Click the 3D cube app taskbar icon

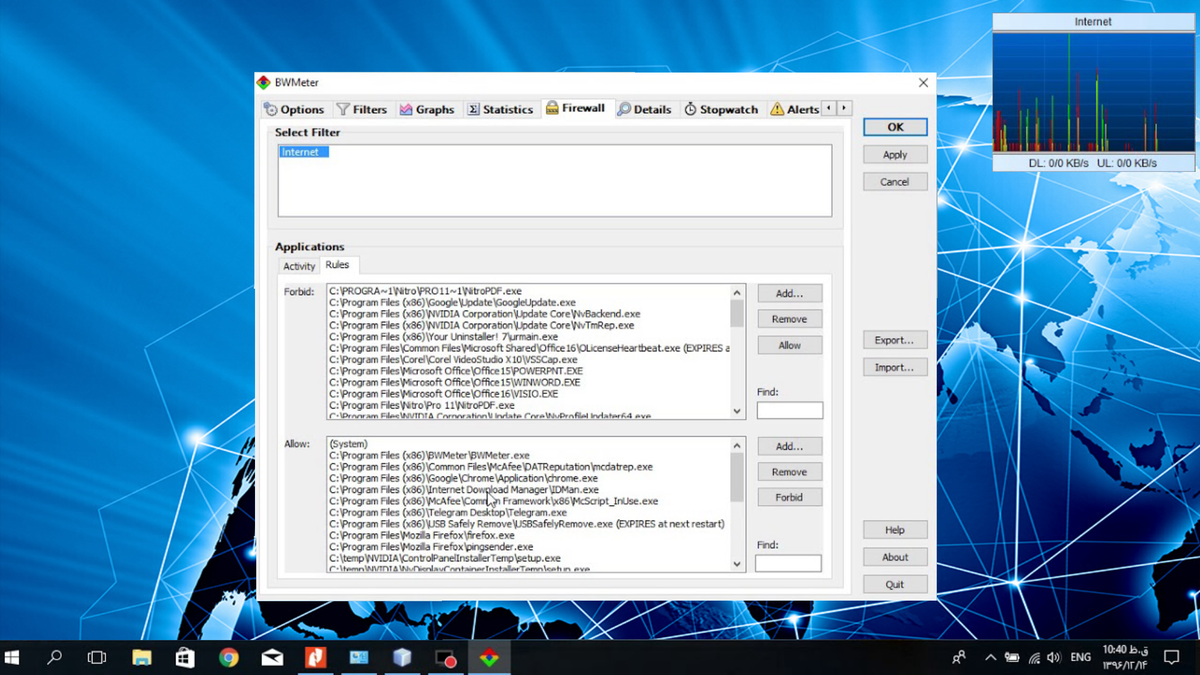tap(402, 657)
